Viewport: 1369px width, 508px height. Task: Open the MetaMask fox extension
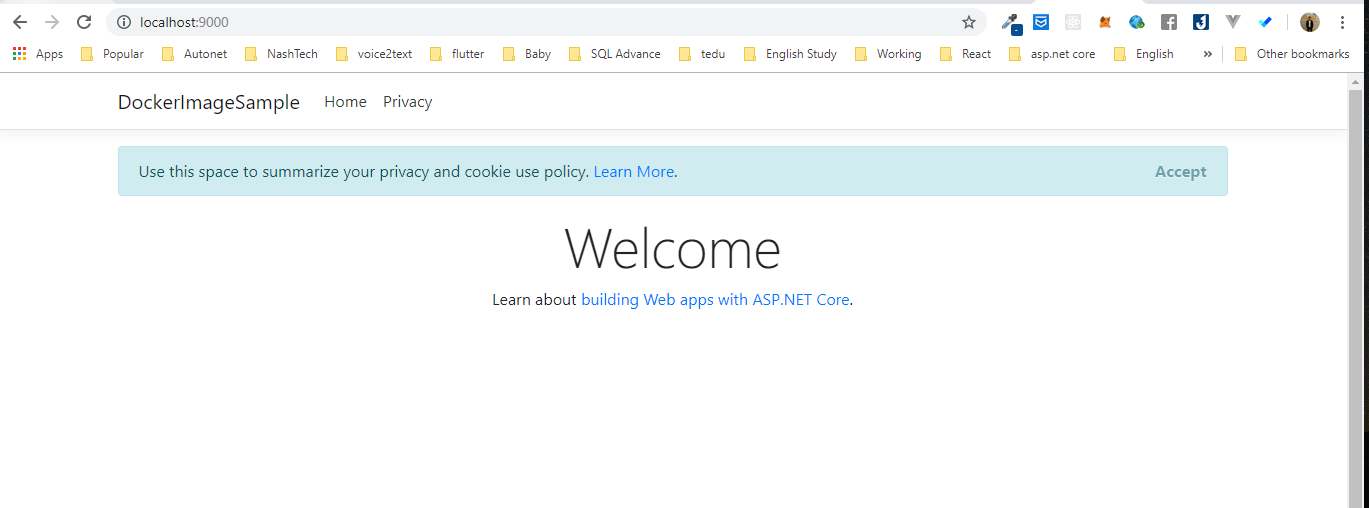pyautogui.click(x=1105, y=22)
